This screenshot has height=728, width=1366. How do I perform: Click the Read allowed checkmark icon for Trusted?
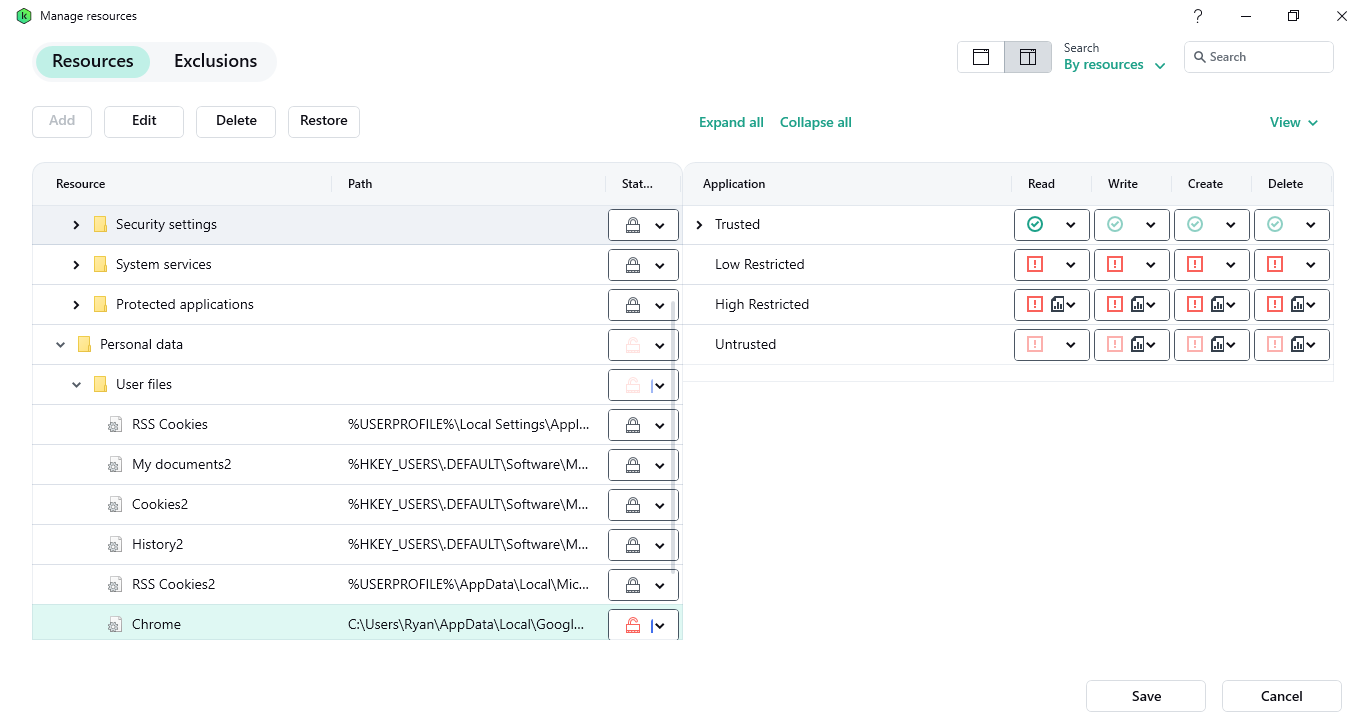pos(1035,225)
